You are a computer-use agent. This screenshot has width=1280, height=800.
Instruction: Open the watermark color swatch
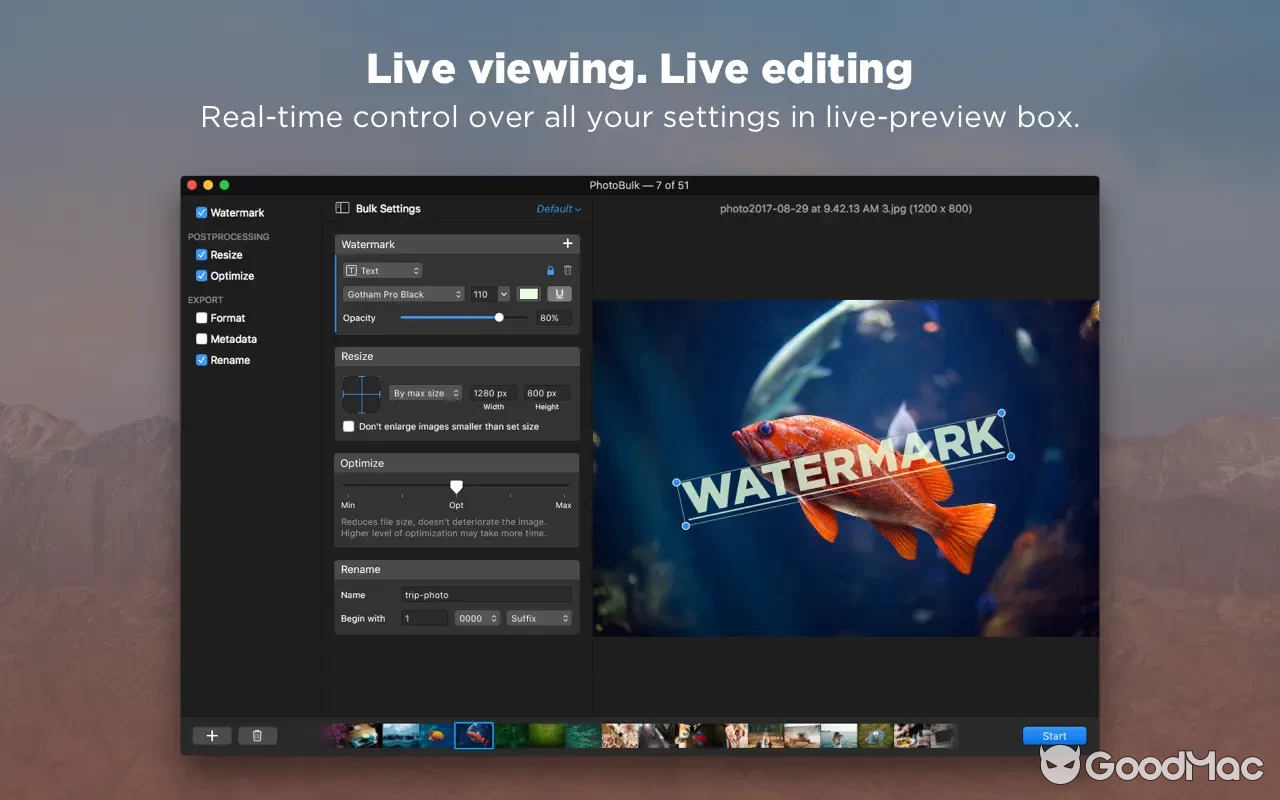(x=528, y=294)
